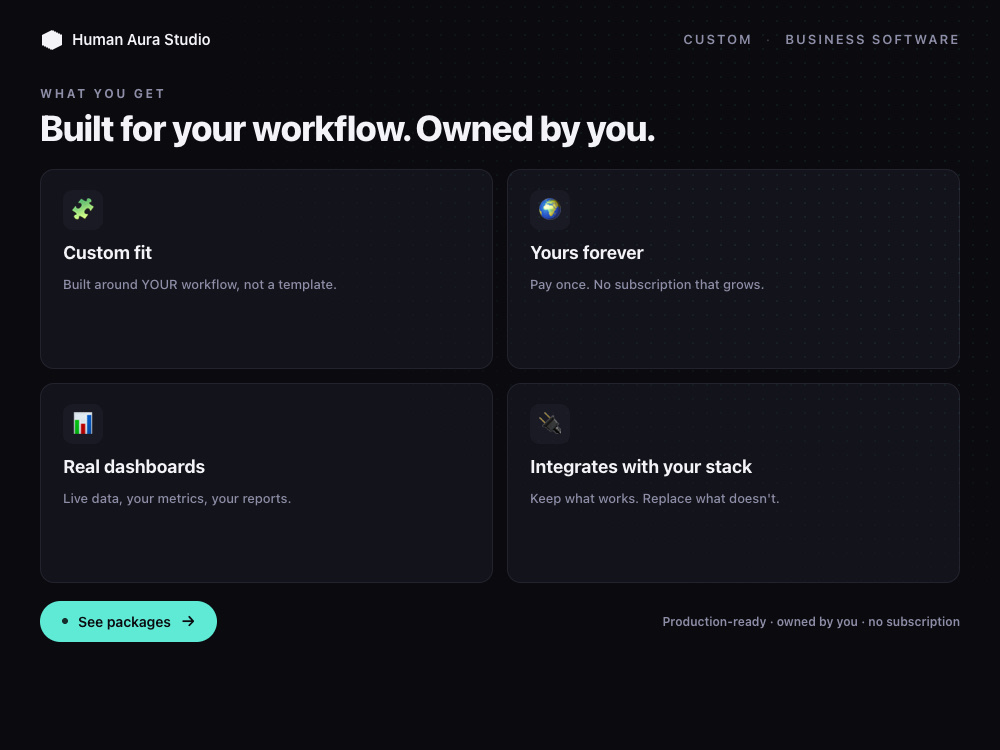Click 'Built around YOUR workflow, not a template.' text
The height and width of the screenshot is (750, 1000).
click(x=200, y=284)
